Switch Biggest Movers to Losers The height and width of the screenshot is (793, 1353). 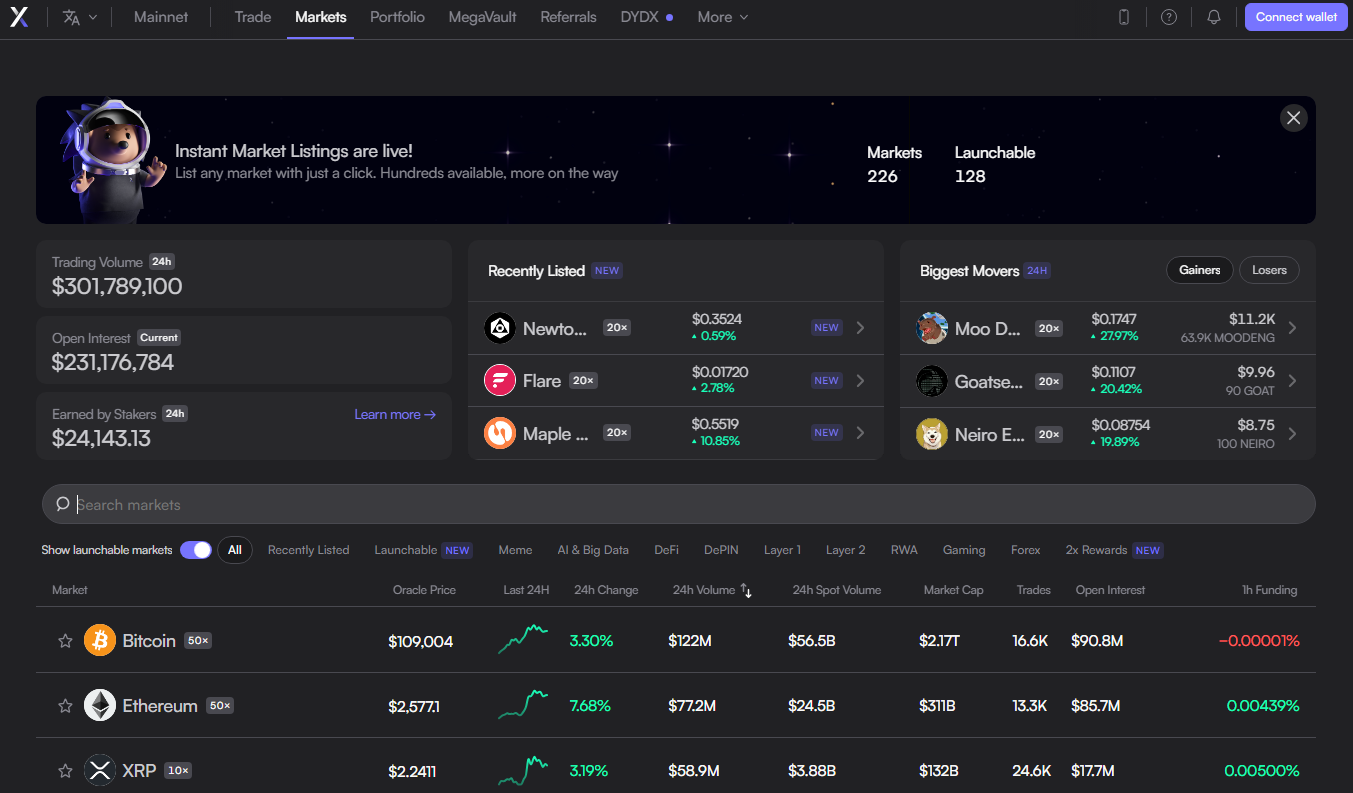point(1270,270)
